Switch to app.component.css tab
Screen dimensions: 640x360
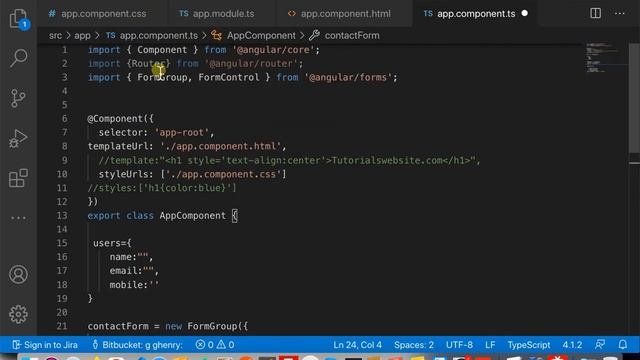pyautogui.click(x=97, y=13)
